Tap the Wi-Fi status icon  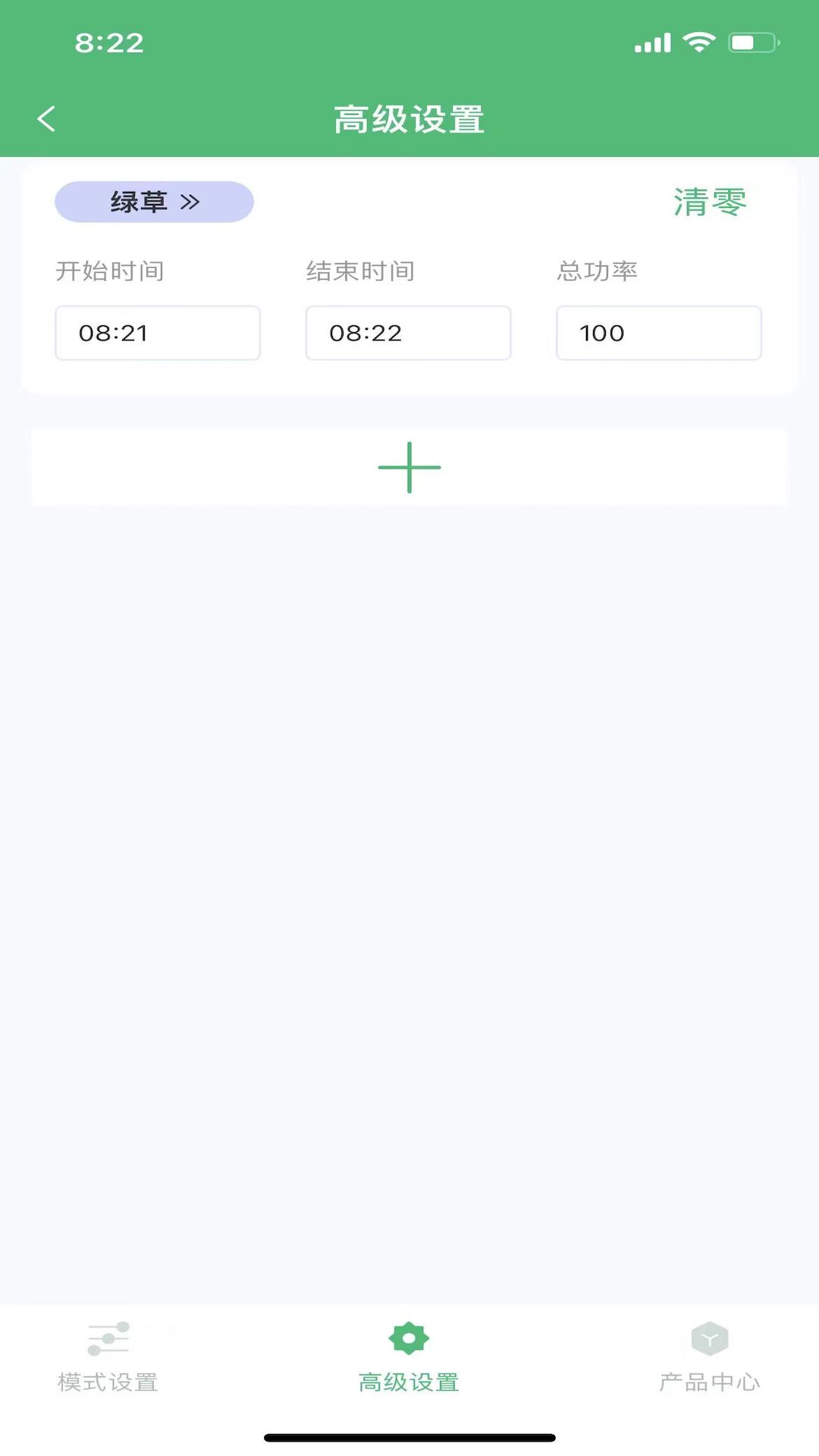point(699,42)
